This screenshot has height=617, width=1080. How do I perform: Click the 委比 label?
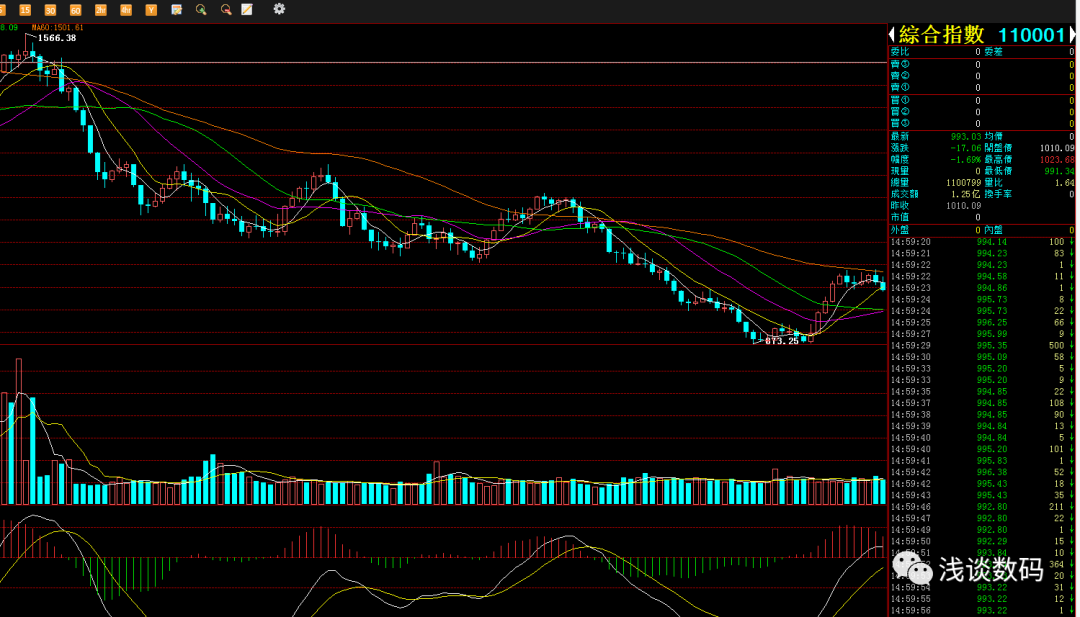(x=900, y=52)
